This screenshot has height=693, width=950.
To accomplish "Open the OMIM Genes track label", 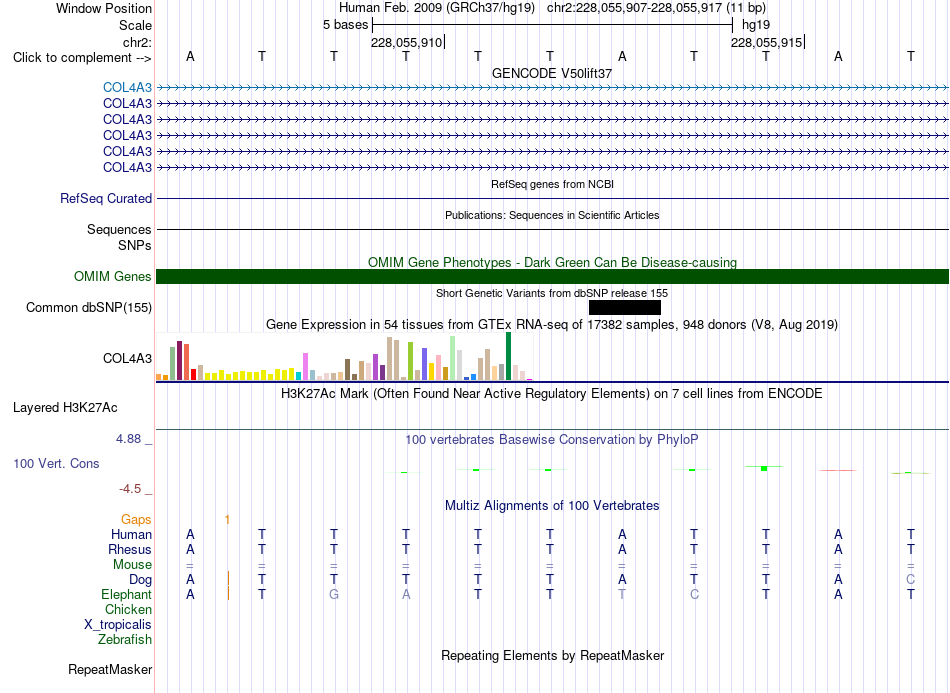I will [112, 276].
